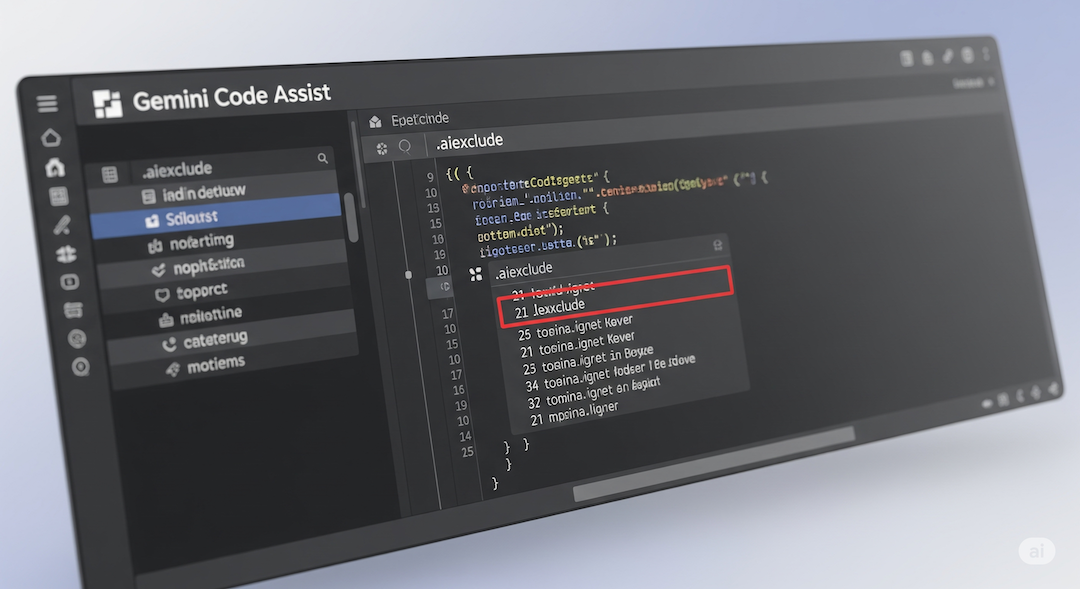Open the vertical three-dot menu at top right
The width and height of the screenshot is (1080, 589).
point(986,54)
